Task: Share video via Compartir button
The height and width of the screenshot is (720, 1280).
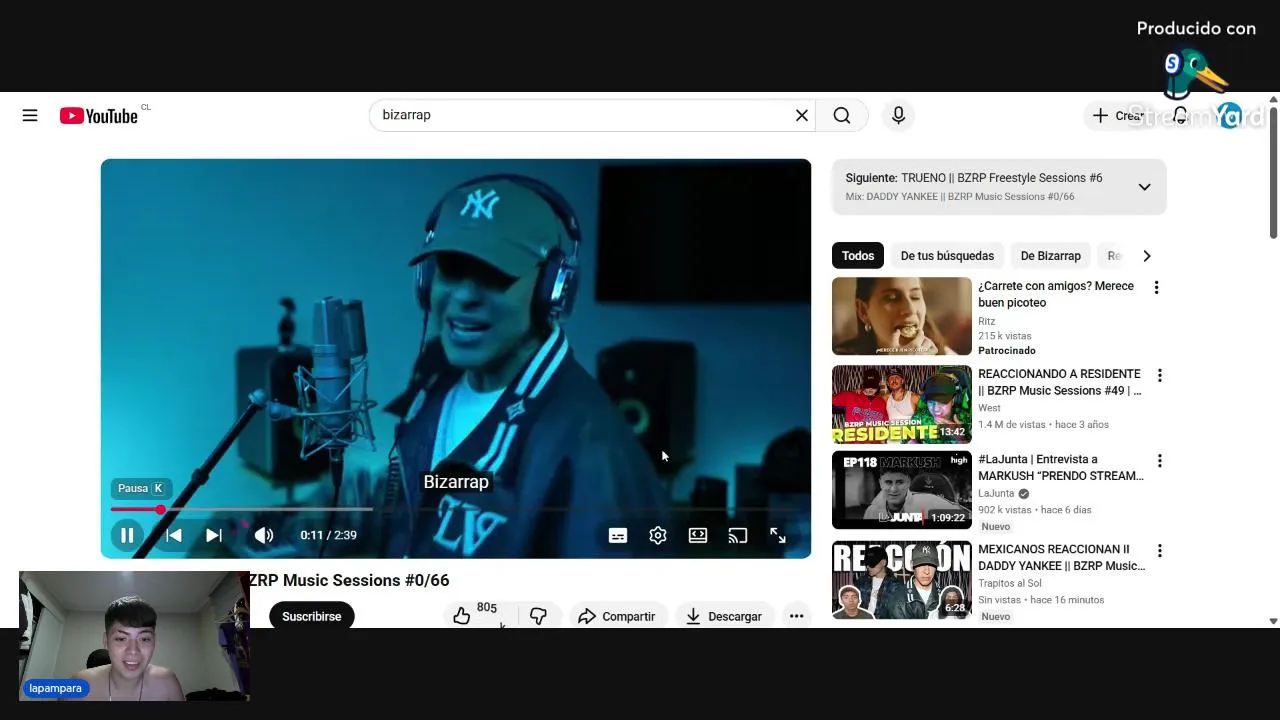Action: coord(617,616)
